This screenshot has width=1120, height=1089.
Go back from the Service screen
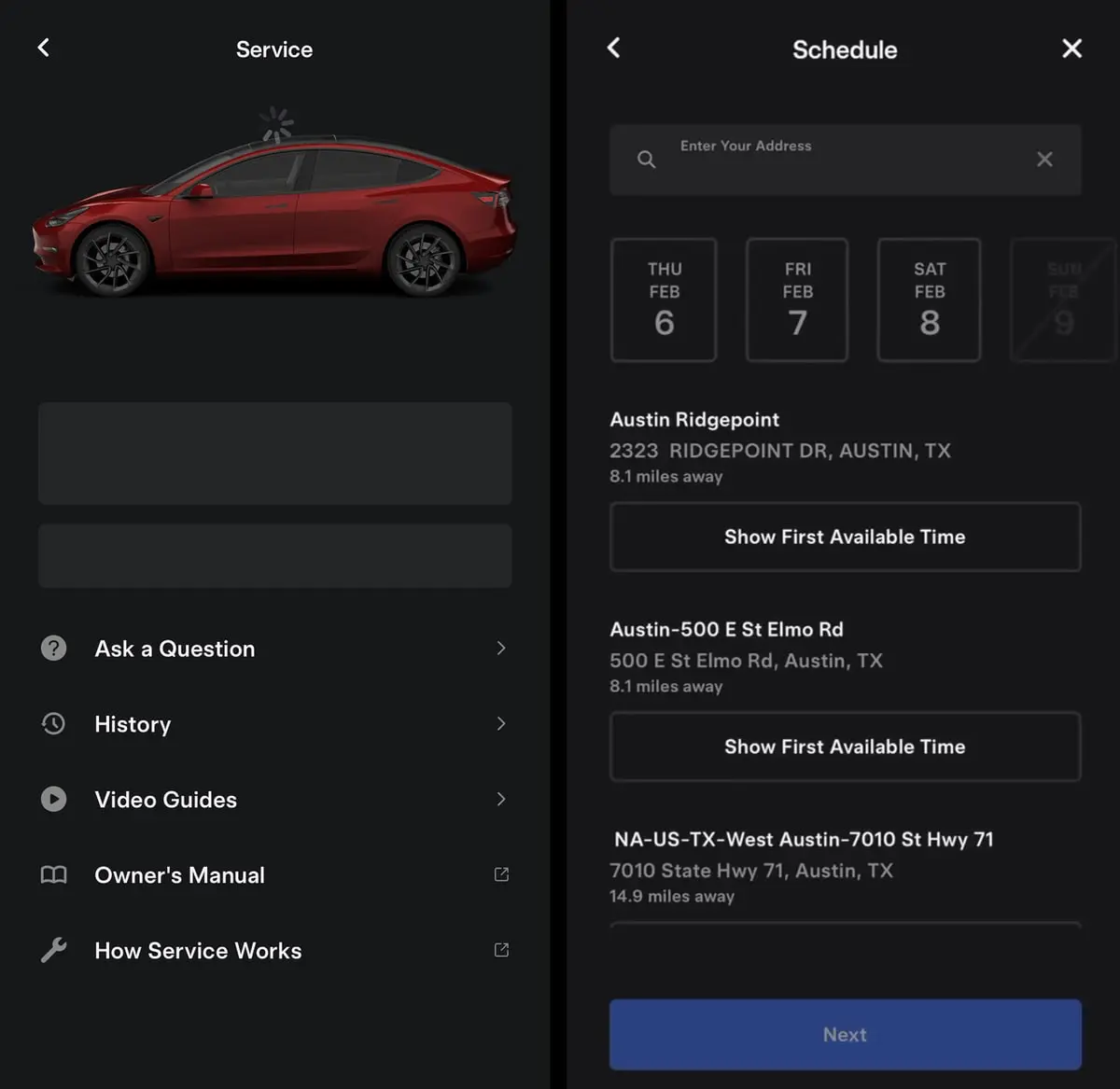(x=43, y=48)
